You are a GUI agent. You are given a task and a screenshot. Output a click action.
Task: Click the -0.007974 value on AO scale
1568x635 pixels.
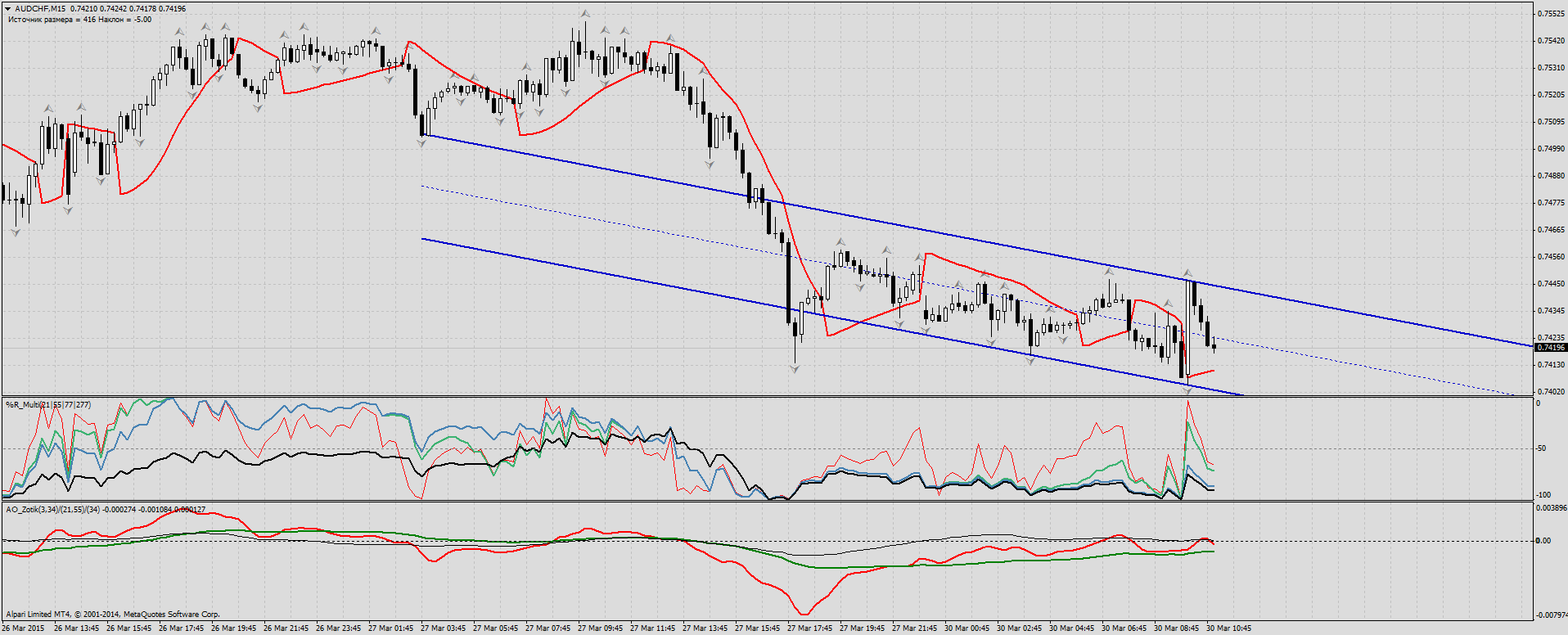pos(1552,615)
